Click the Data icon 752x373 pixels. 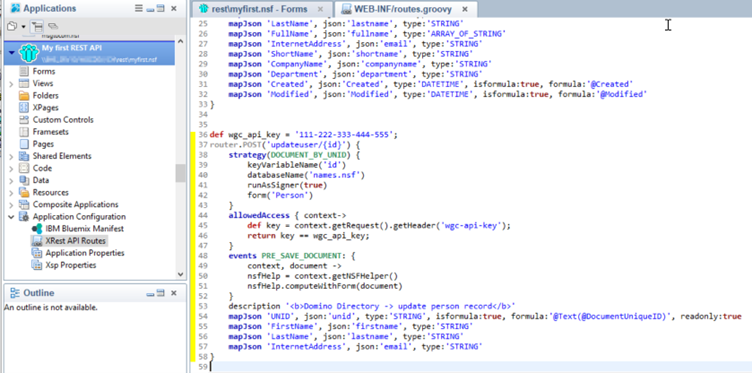pyautogui.click(x=24, y=180)
